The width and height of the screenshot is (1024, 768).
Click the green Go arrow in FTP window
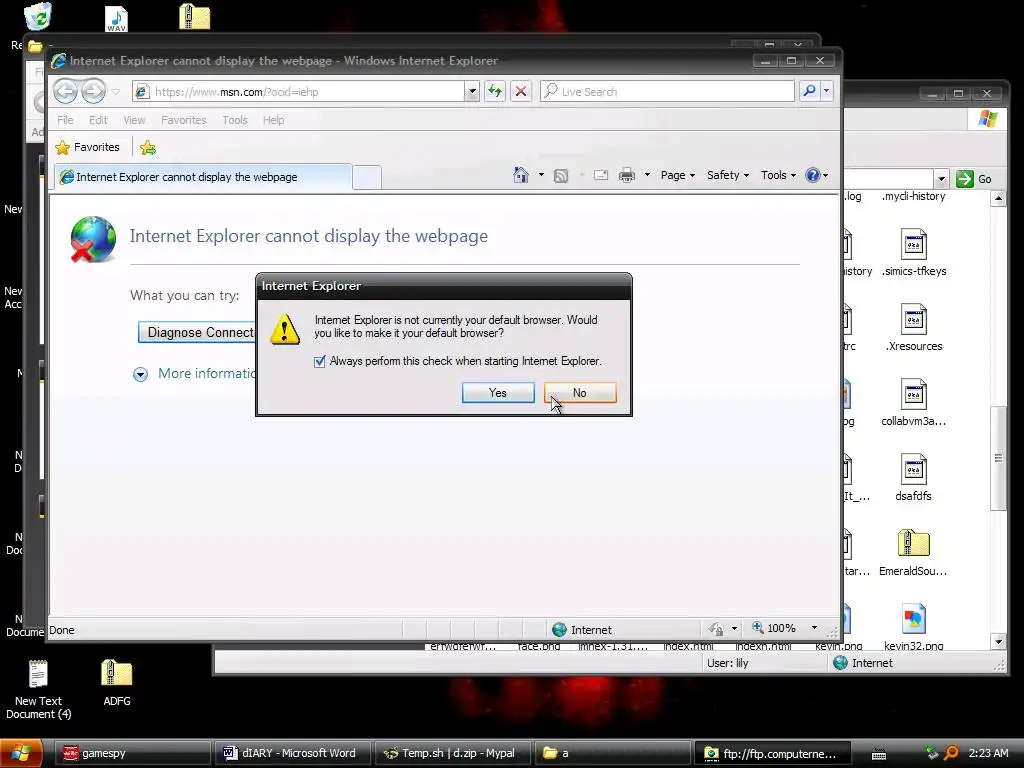click(x=965, y=178)
